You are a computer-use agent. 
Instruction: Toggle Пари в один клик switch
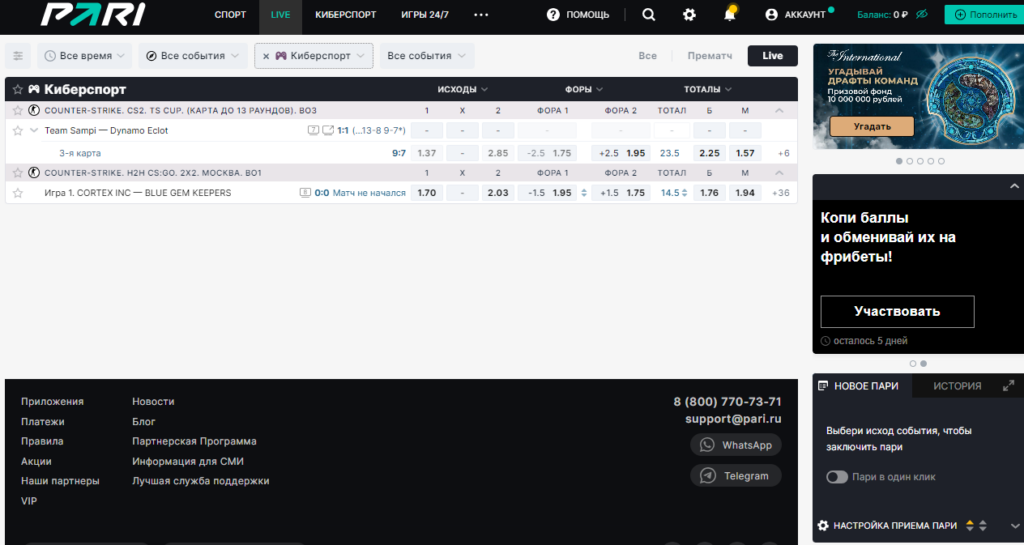click(x=837, y=477)
